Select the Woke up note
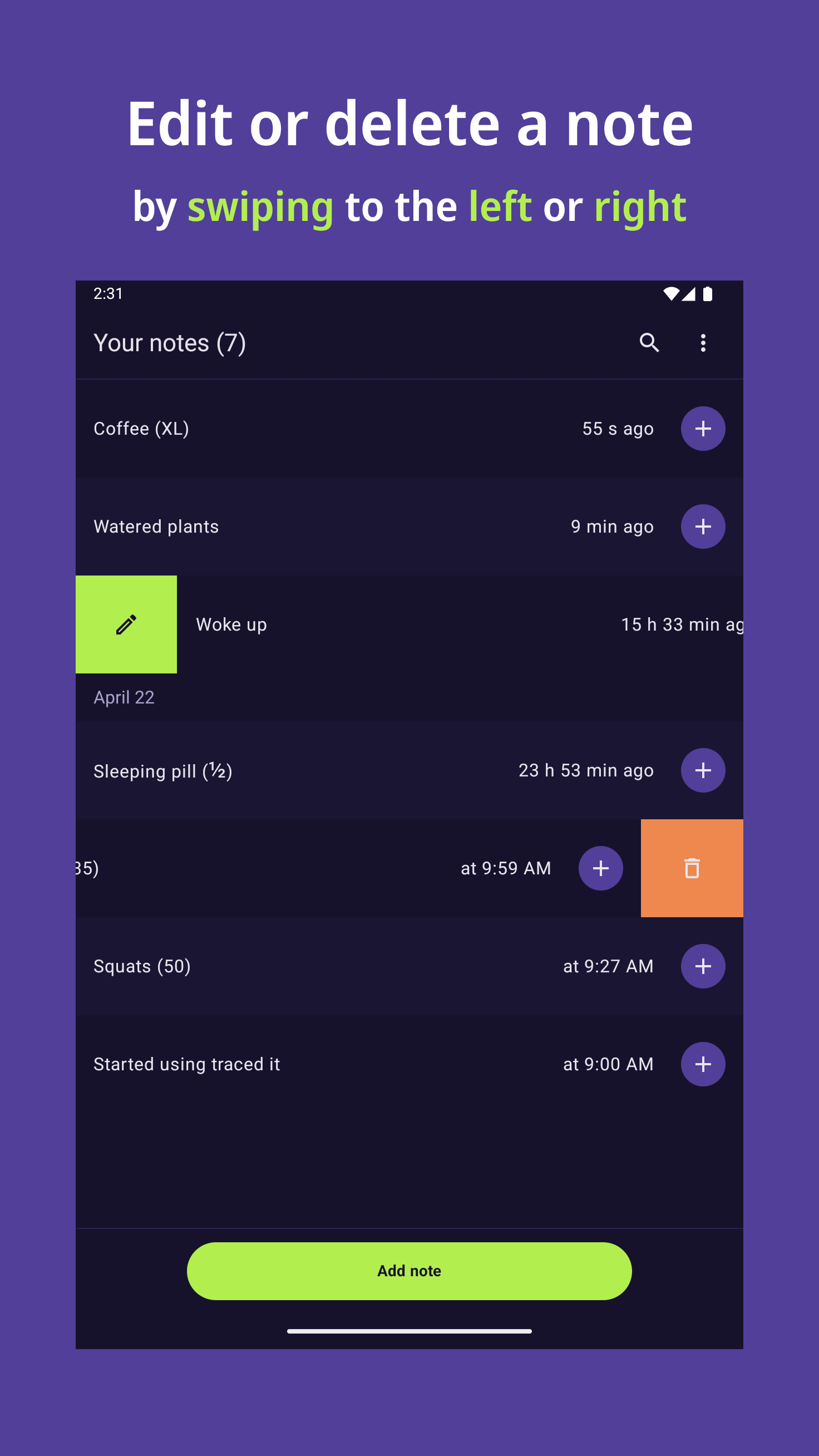819x1456 pixels. click(x=232, y=624)
